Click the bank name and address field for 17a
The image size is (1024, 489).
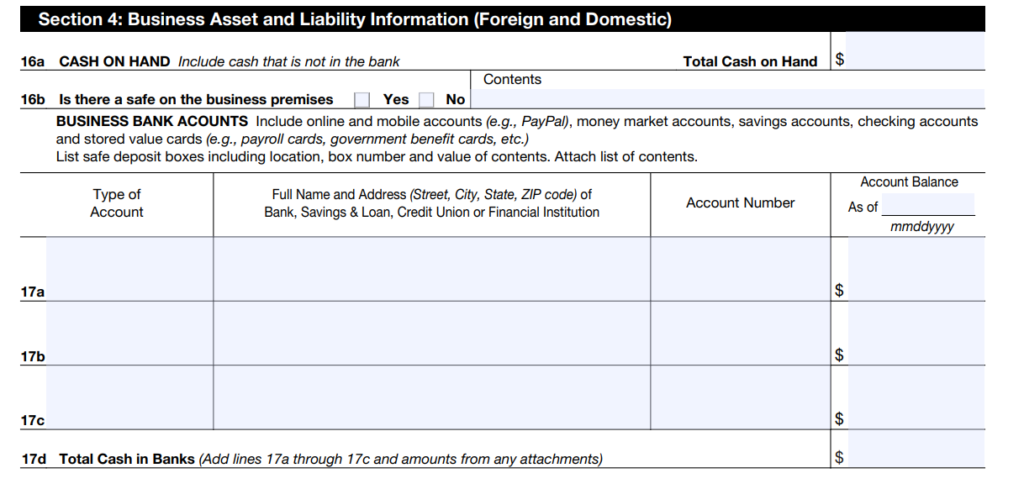click(x=431, y=268)
